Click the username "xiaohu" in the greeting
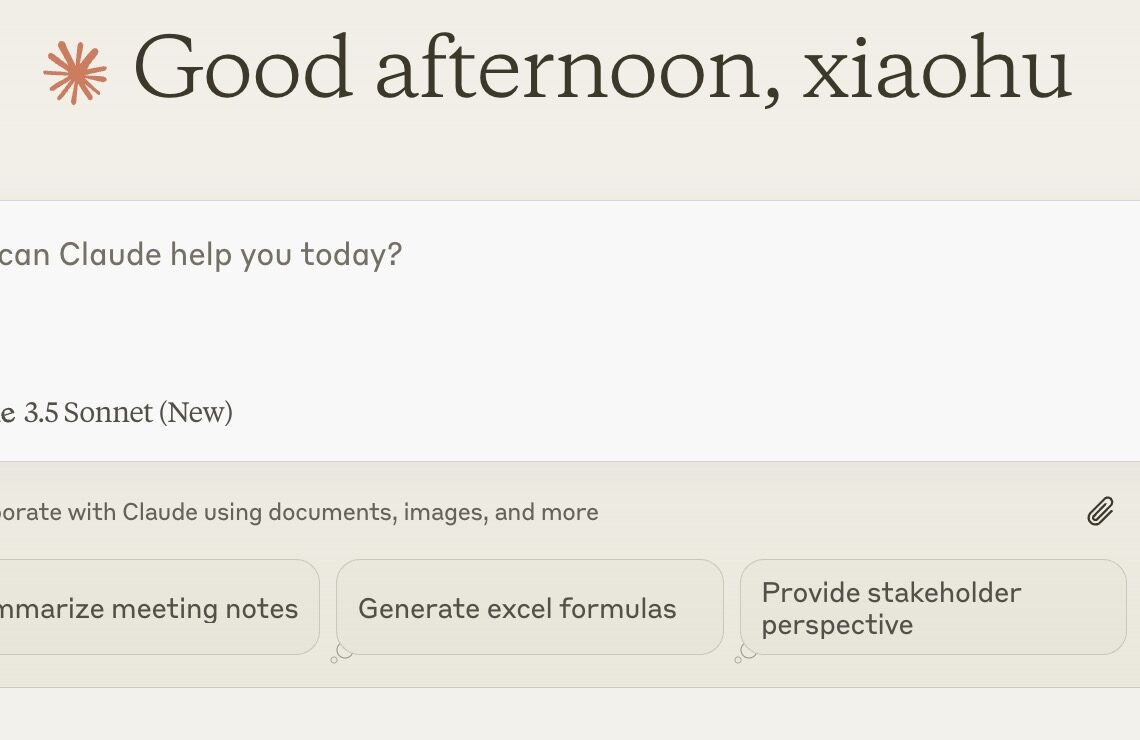This screenshot has width=1140, height=740. [936, 70]
